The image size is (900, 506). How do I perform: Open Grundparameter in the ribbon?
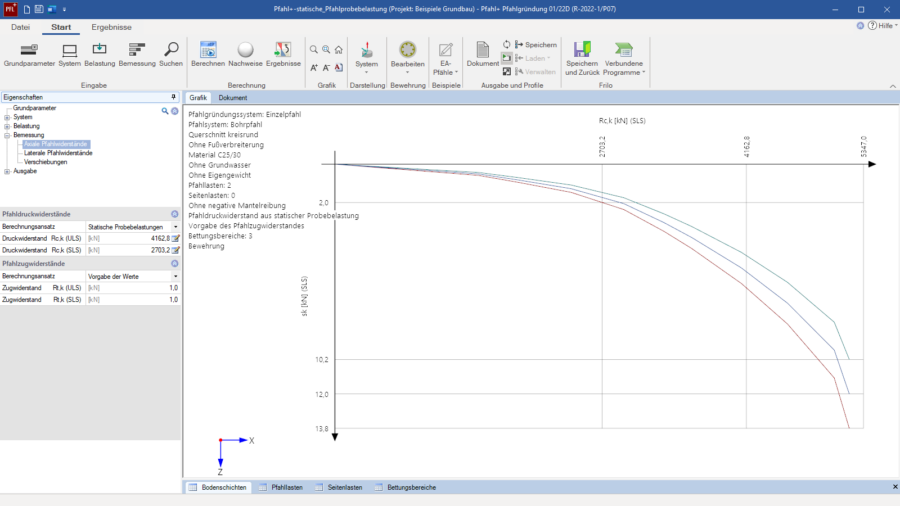pos(29,54)
